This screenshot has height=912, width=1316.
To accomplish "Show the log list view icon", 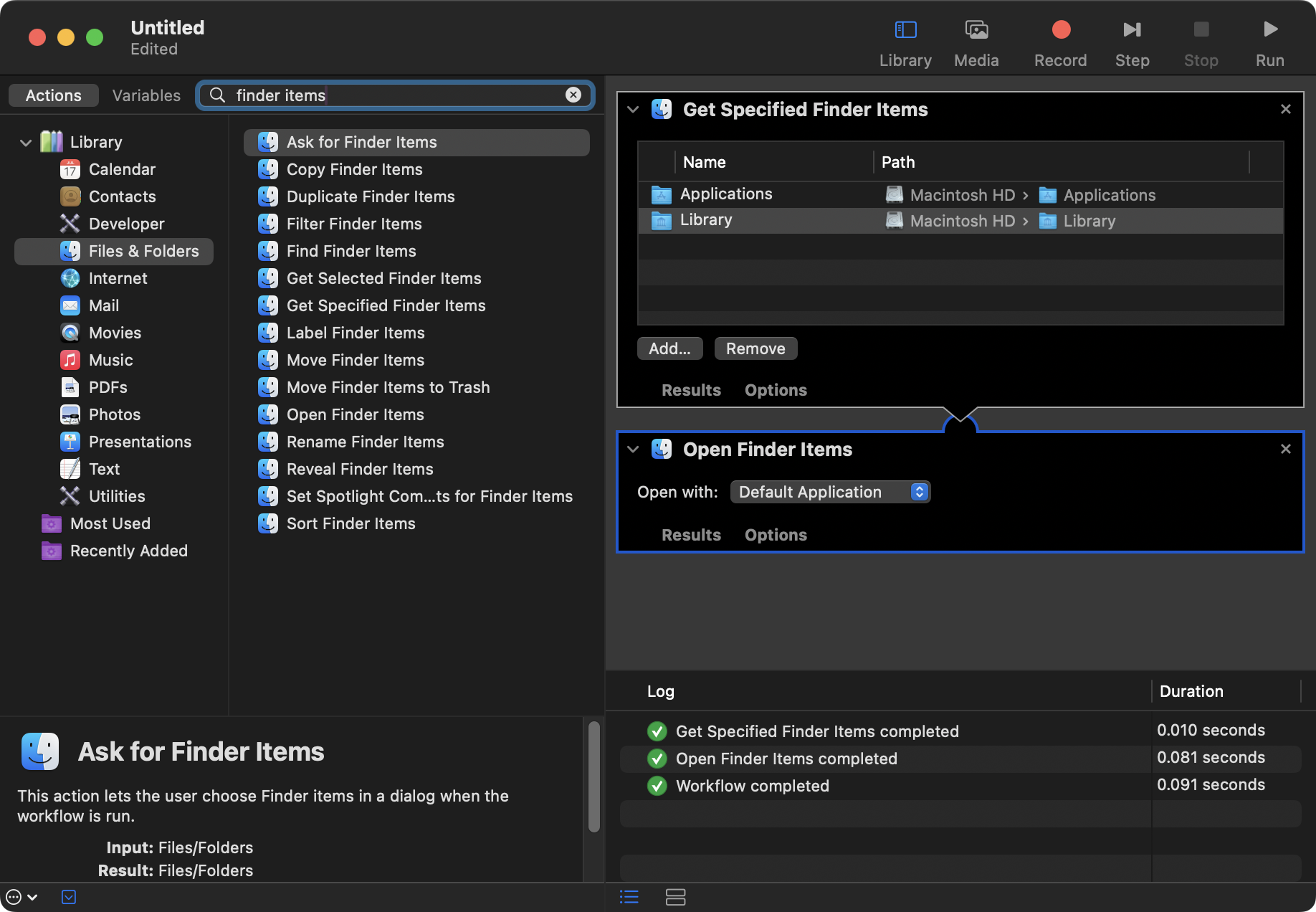I will coord(629,897).
